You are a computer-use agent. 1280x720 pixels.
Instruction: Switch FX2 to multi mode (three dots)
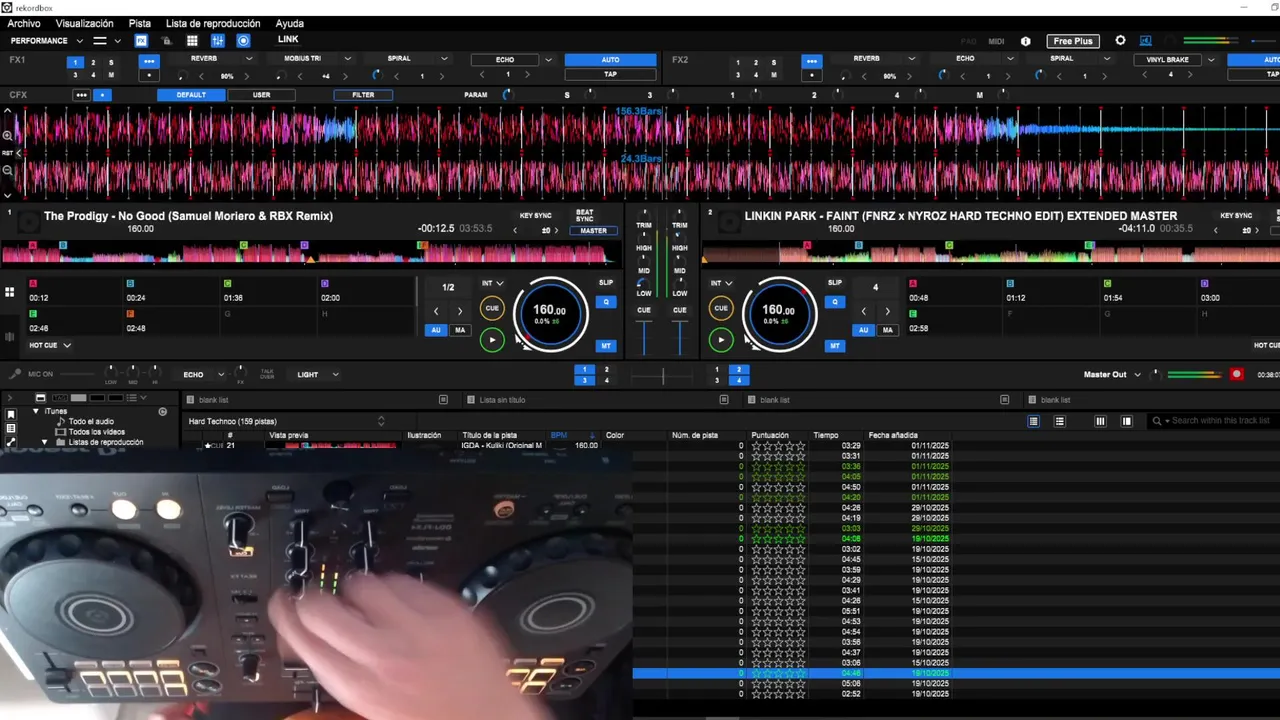point(811,62)
